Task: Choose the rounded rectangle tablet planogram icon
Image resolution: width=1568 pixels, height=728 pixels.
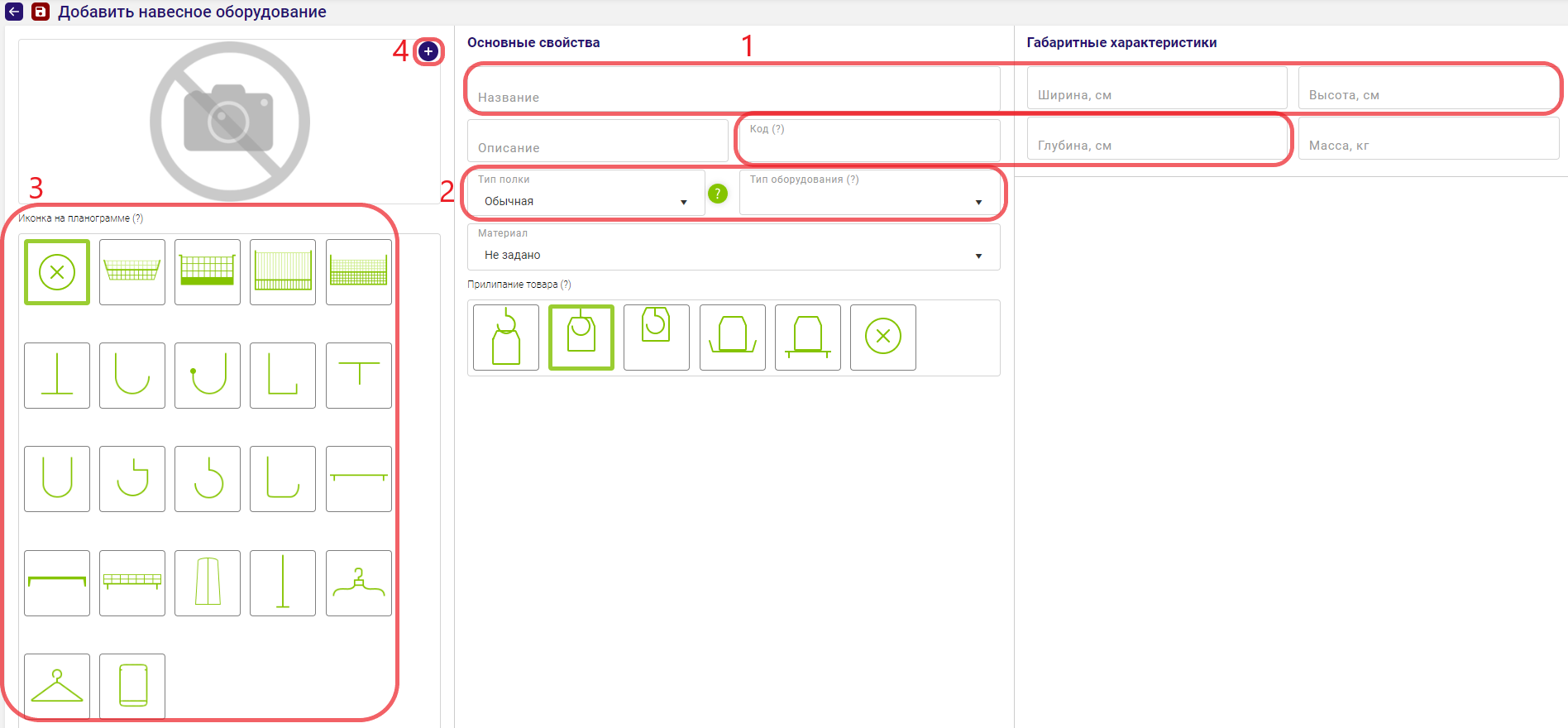Action: [x=132, y=687]
